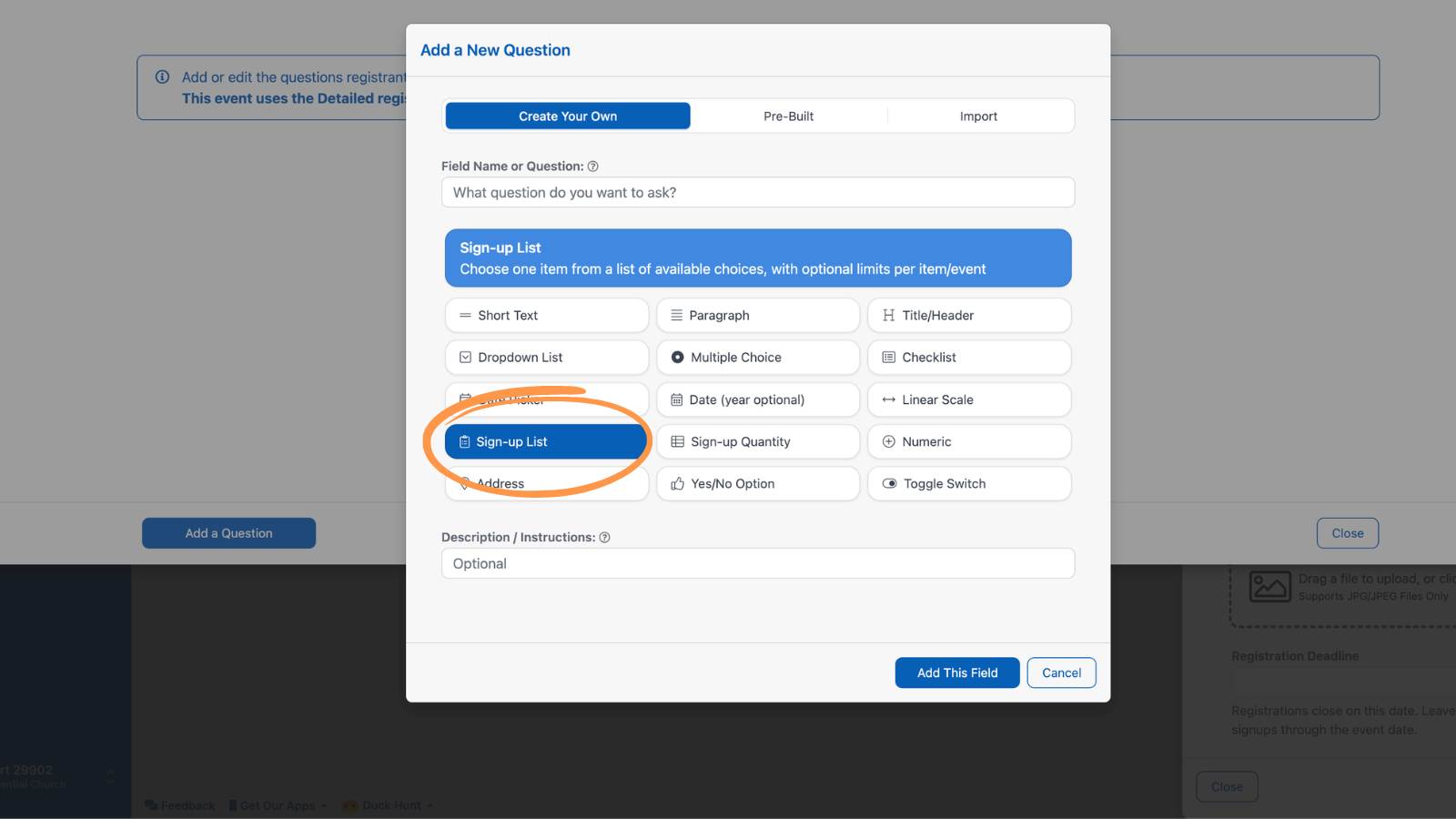The width and height of the screenshot is (1456, 819).
Task: Choose Date (year optional) field type
Action: 757,399
